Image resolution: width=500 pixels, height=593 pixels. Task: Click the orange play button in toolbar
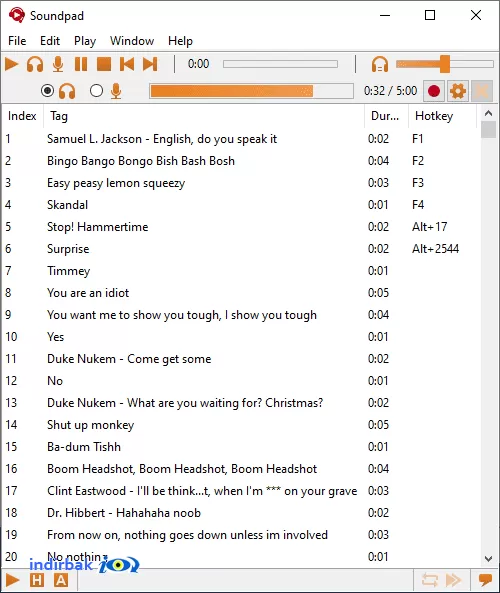click(12, 64)
